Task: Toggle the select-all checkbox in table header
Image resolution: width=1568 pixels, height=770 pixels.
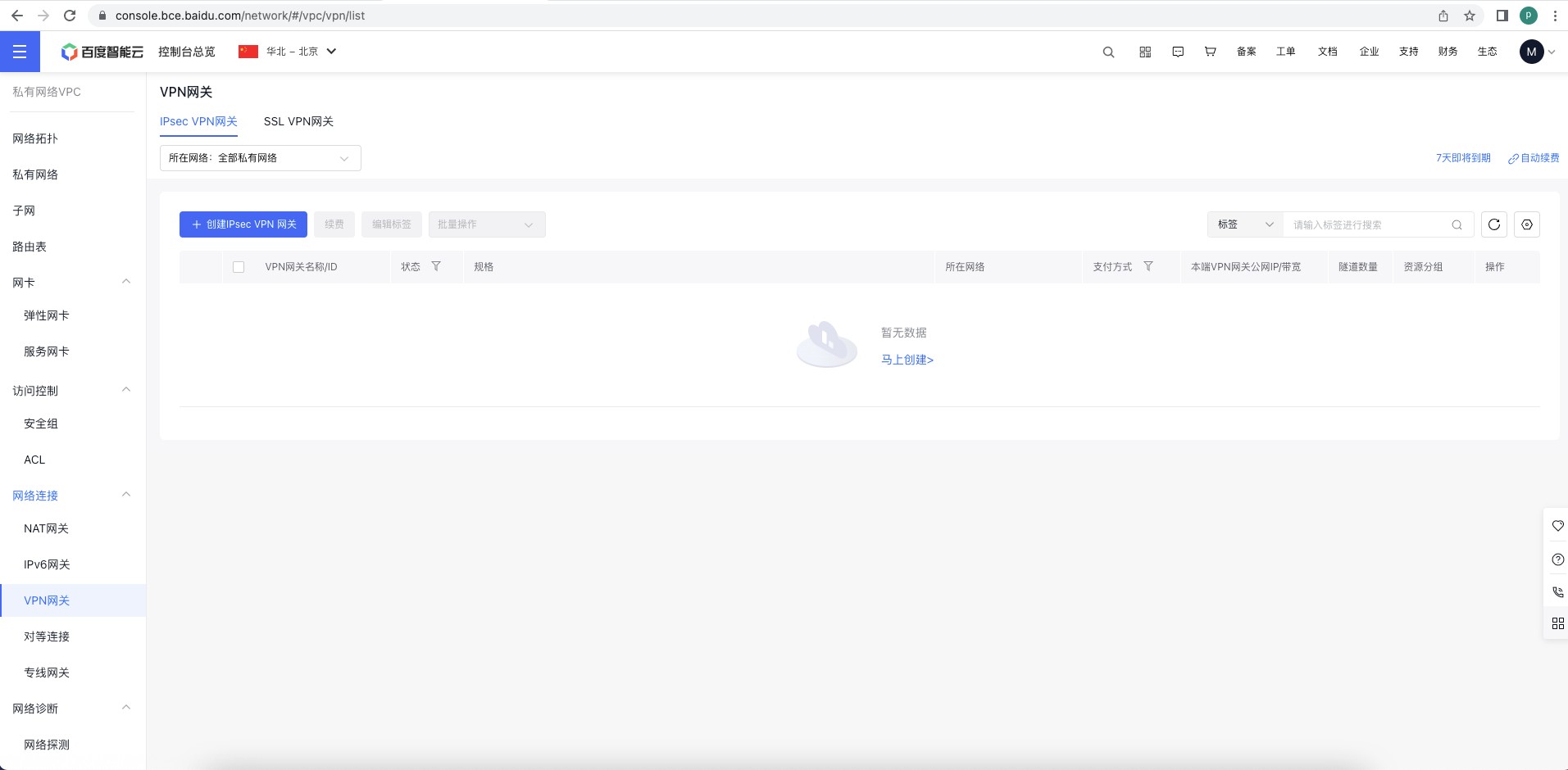Action: pyautogui.click(x=239, y=267)
